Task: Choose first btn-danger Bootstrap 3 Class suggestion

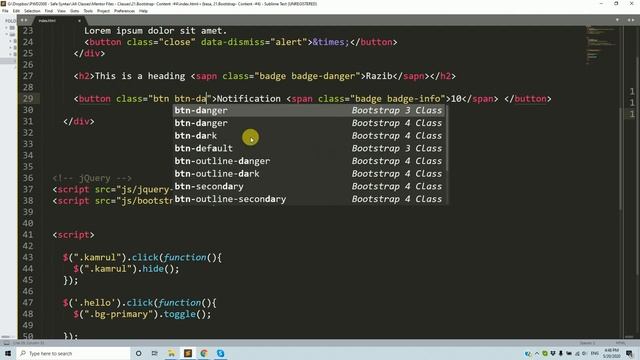Action: (x=309, y=111)
